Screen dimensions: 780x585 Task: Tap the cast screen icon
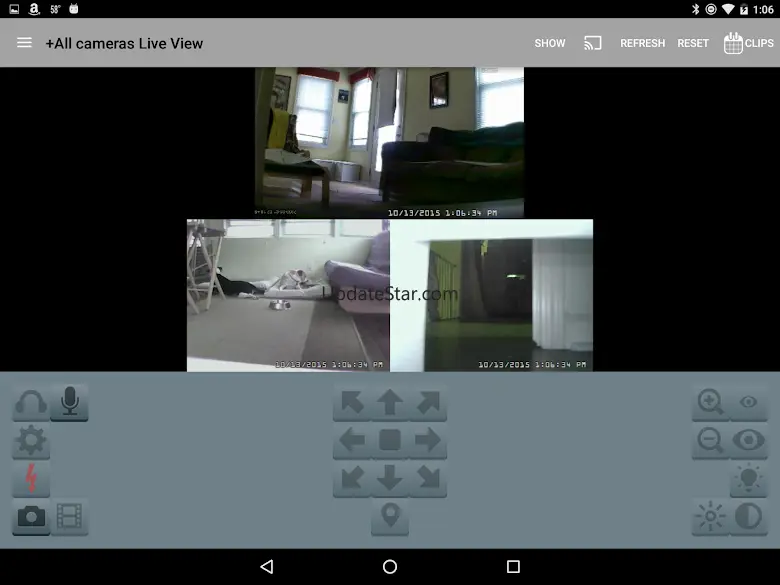click(x=592, y=43)
